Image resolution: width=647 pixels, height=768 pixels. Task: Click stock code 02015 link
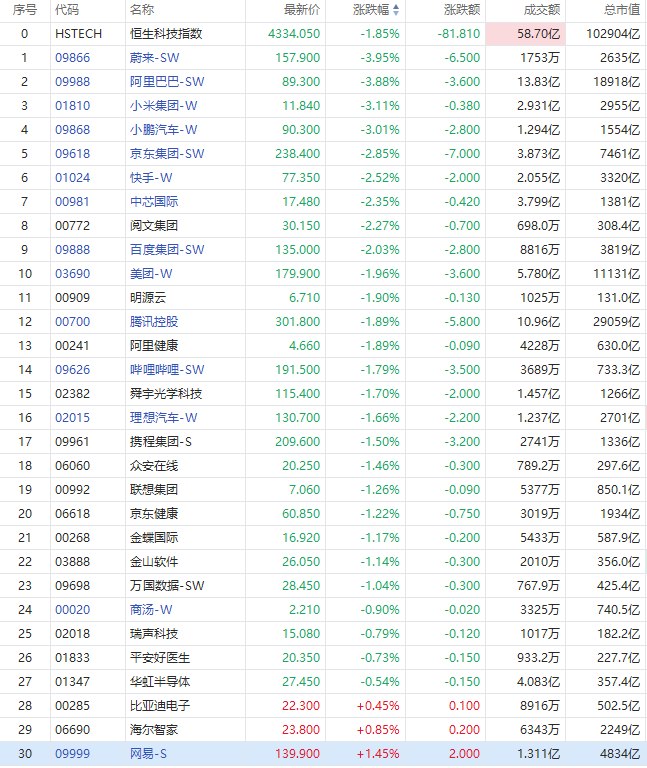point(72,418)
